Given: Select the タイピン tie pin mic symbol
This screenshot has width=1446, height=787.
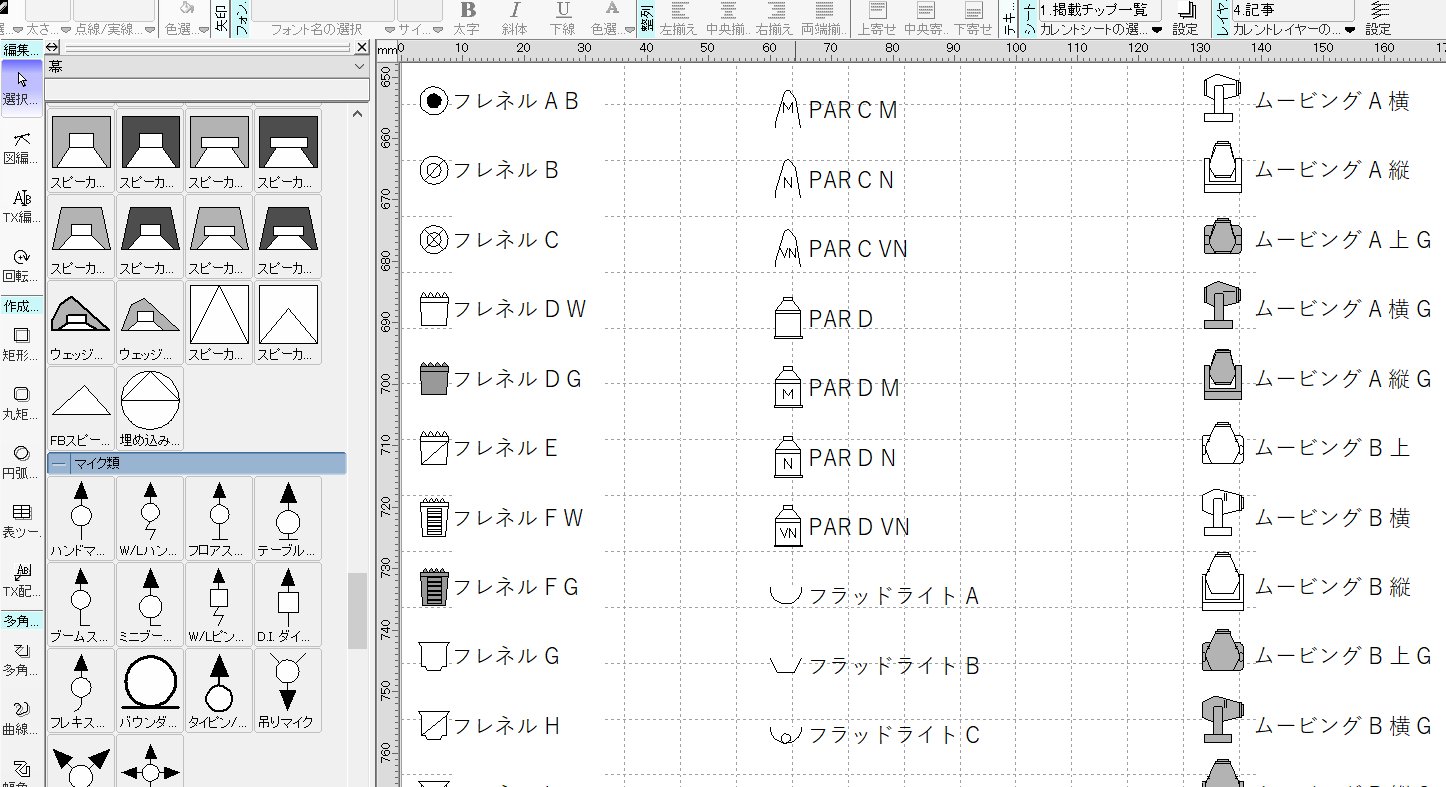Looking at the screenshot, I should (x=219, y=690).
